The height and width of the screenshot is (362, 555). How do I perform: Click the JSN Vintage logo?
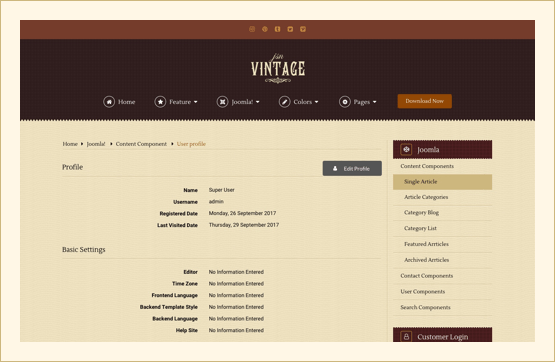click(278, 69)
